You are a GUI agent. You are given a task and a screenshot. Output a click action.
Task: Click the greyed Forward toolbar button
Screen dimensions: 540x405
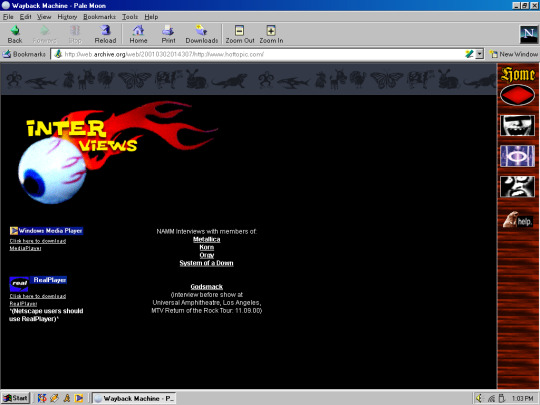point(44,34)
